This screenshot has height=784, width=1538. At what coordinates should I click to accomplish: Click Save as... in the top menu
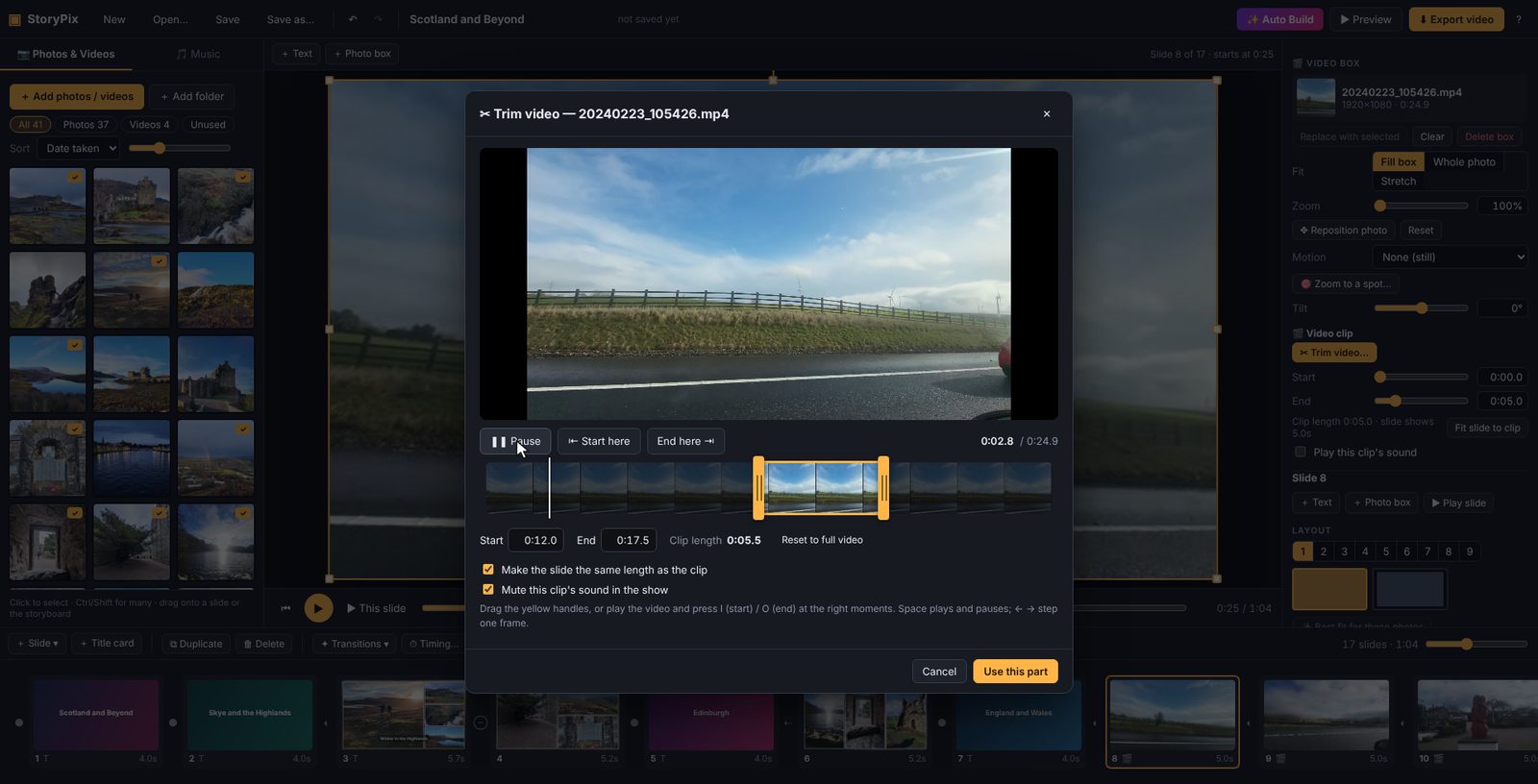tap(290, 19)
